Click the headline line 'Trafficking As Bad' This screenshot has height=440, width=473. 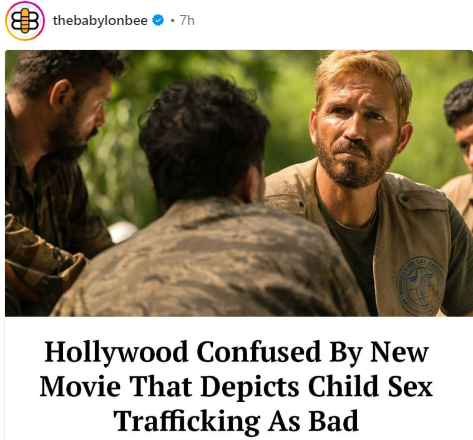coord(236,421)
